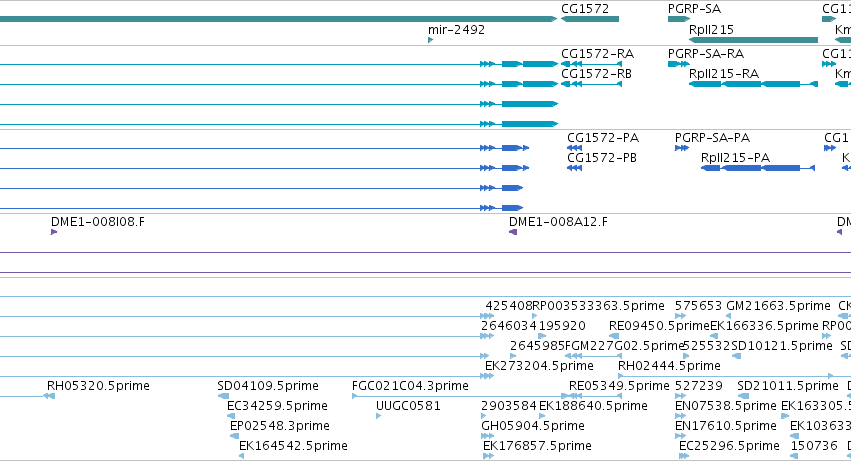Select EST EK166336.5prime
851x461 pixels.
[764, 326]
